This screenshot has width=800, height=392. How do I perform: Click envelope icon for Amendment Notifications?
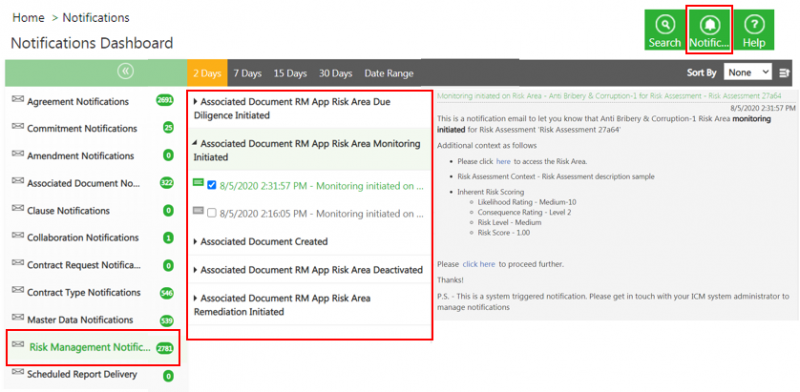(18, 154)
